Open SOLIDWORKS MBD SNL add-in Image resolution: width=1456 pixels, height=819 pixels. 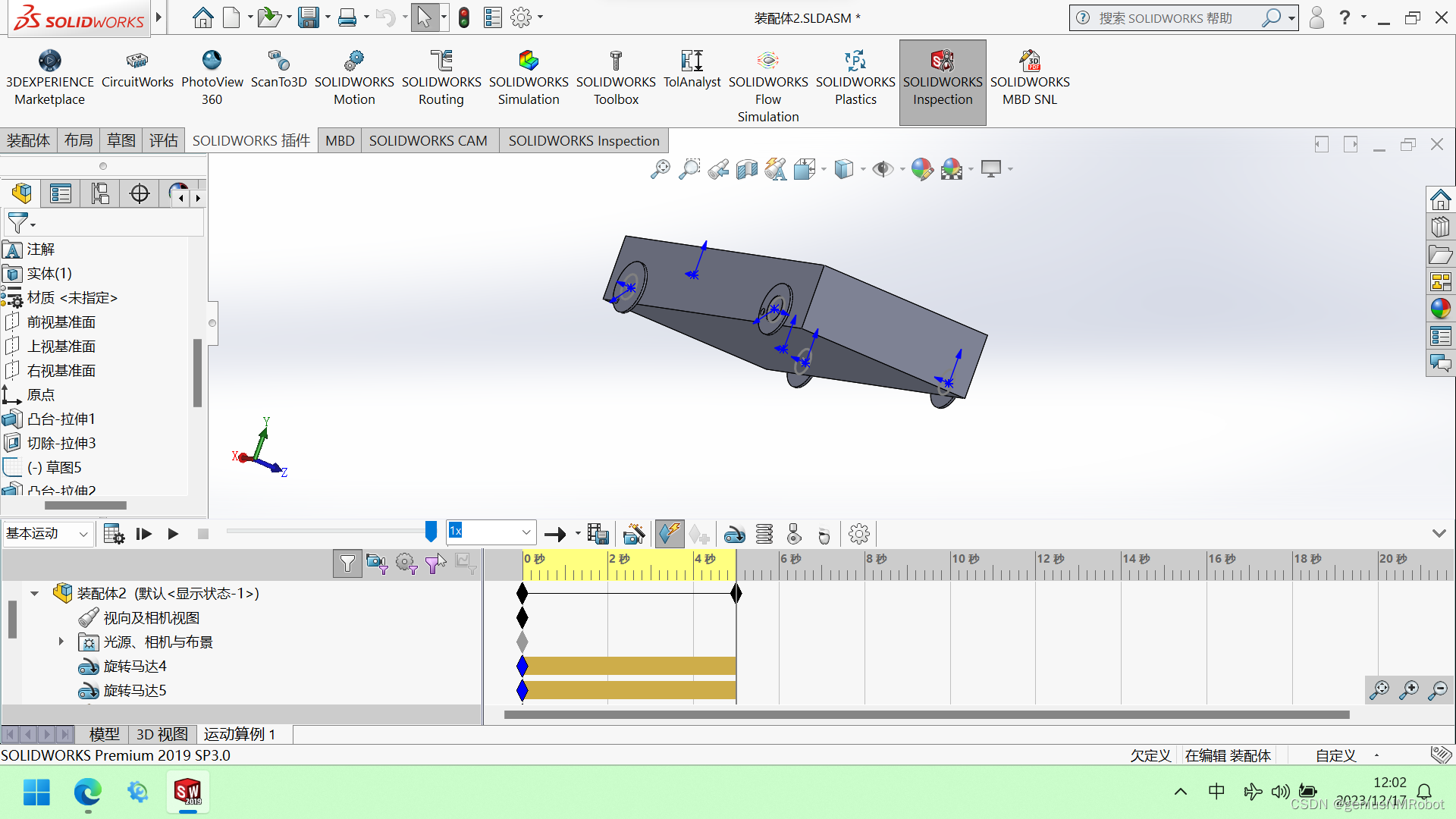tap(1030, 78)
